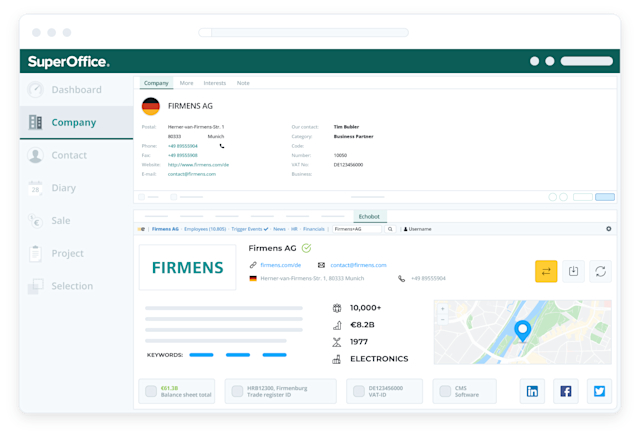Switch to the More tab
The height and width of the screenshot is (437, 640).
coord(187,83)
